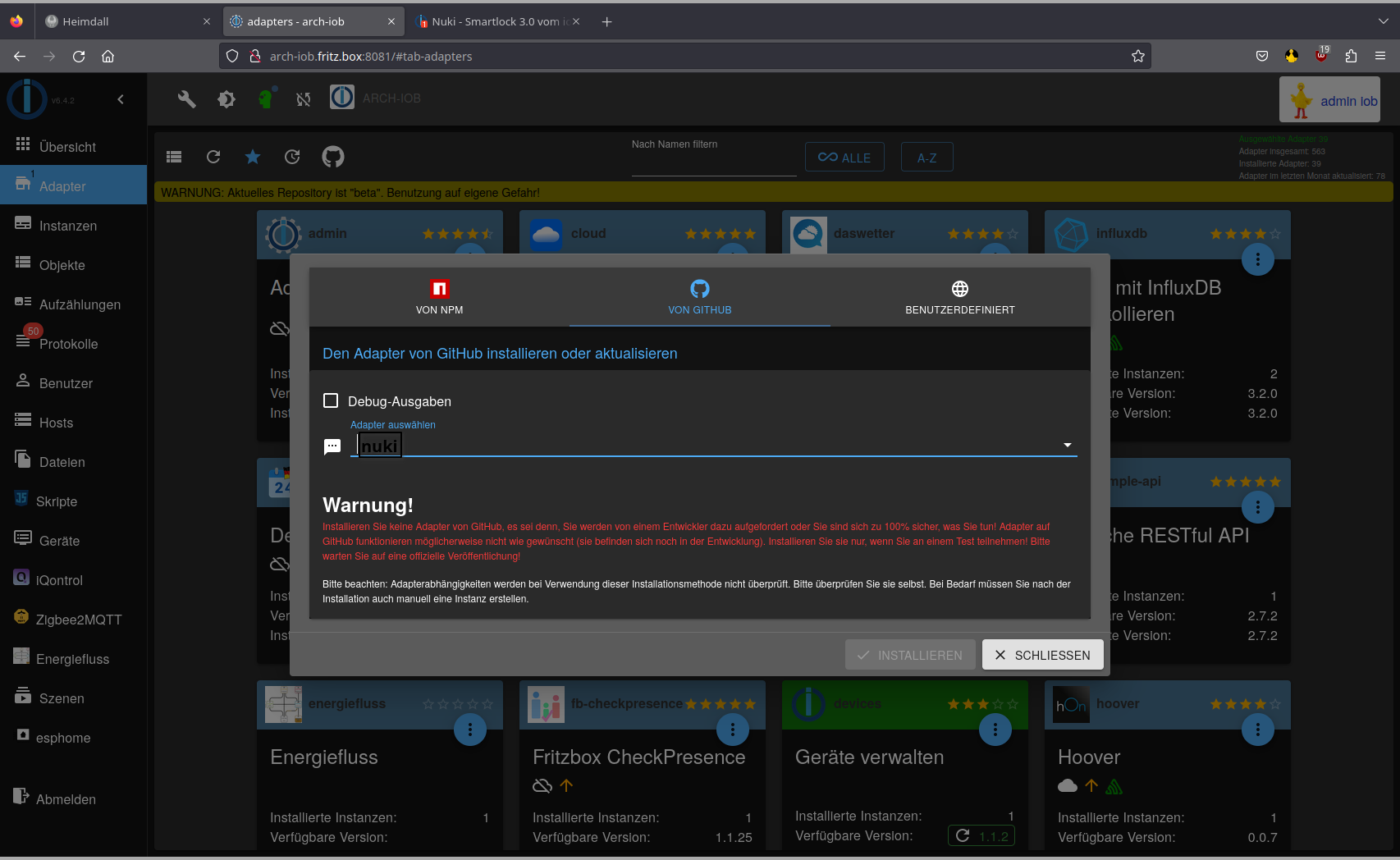Open the GitHub cat install icon in toolbar

(333, 157)
